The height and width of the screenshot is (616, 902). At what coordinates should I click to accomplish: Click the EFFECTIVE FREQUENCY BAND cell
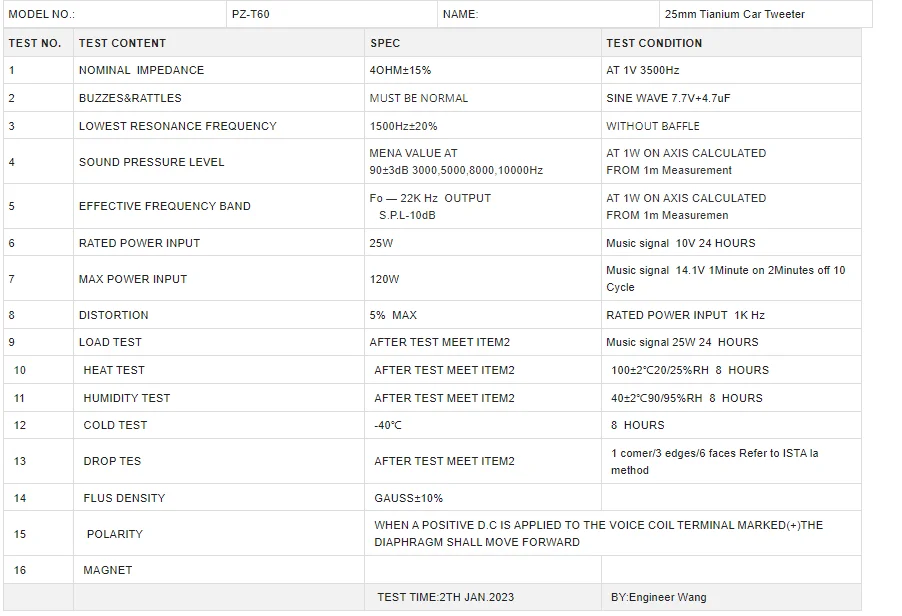tap(219, 206)
